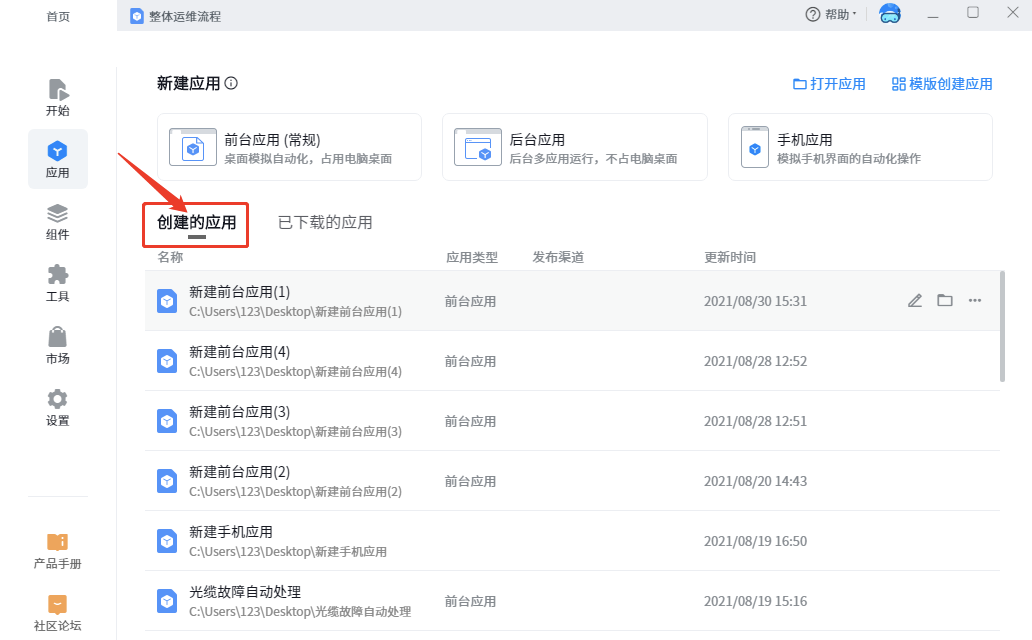Open folder icon for 新建前台应用(1) row
The image size is (1032, 640).
(945, 301)
